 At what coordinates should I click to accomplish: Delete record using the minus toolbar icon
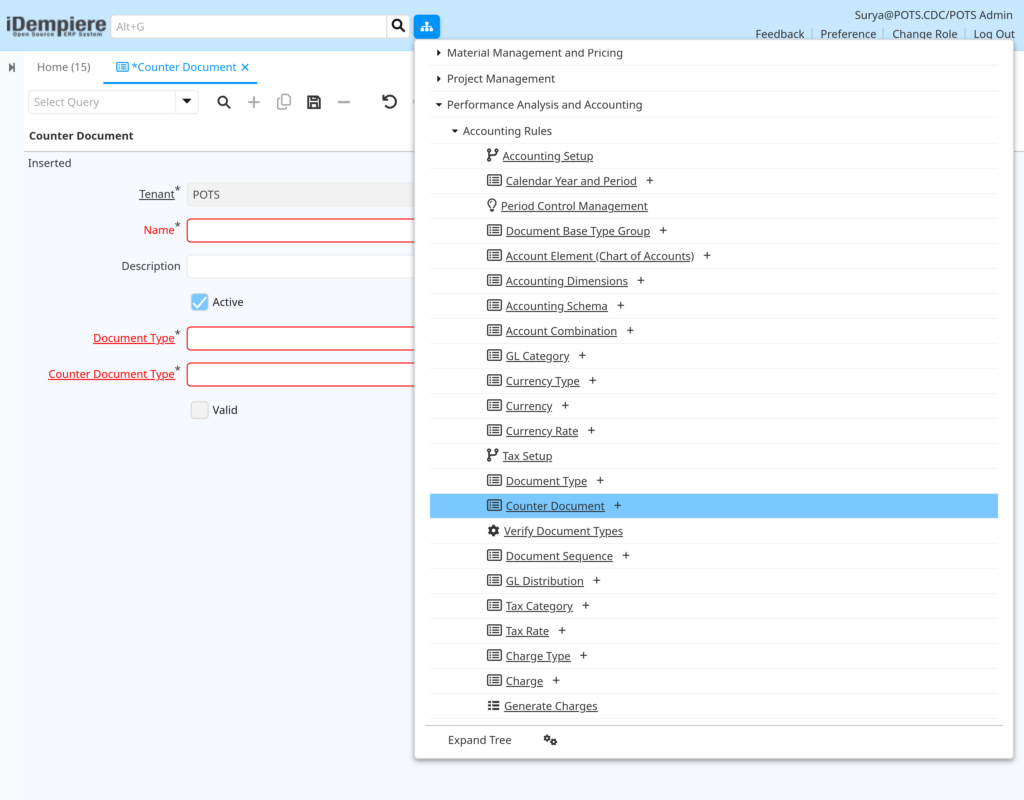(x=344, y=103)
